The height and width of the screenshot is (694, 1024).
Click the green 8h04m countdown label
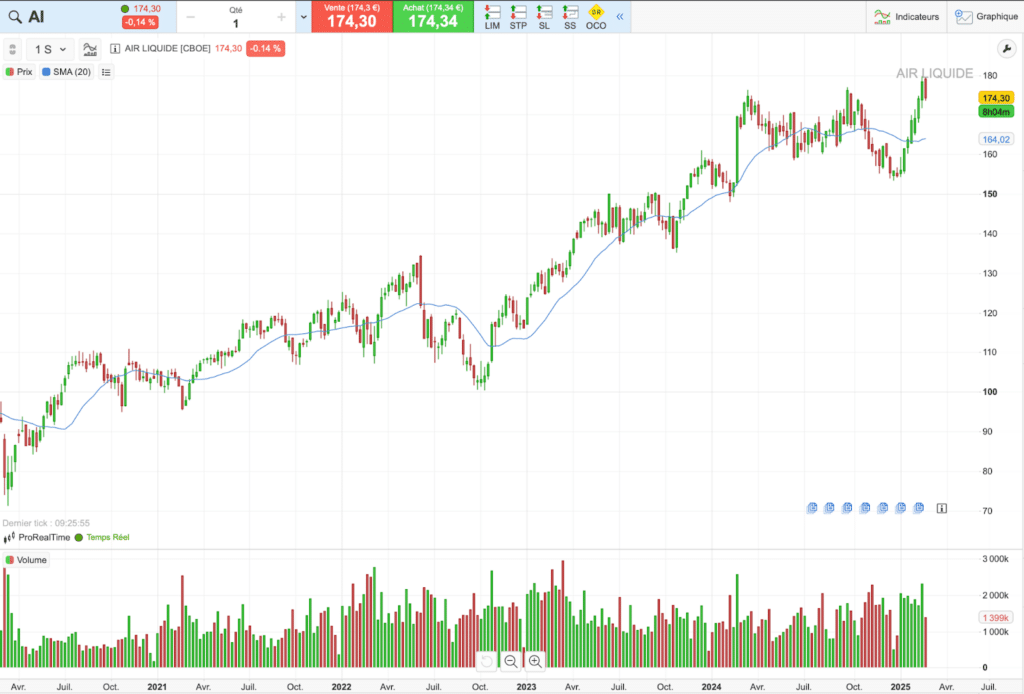(x=996, y=112)
